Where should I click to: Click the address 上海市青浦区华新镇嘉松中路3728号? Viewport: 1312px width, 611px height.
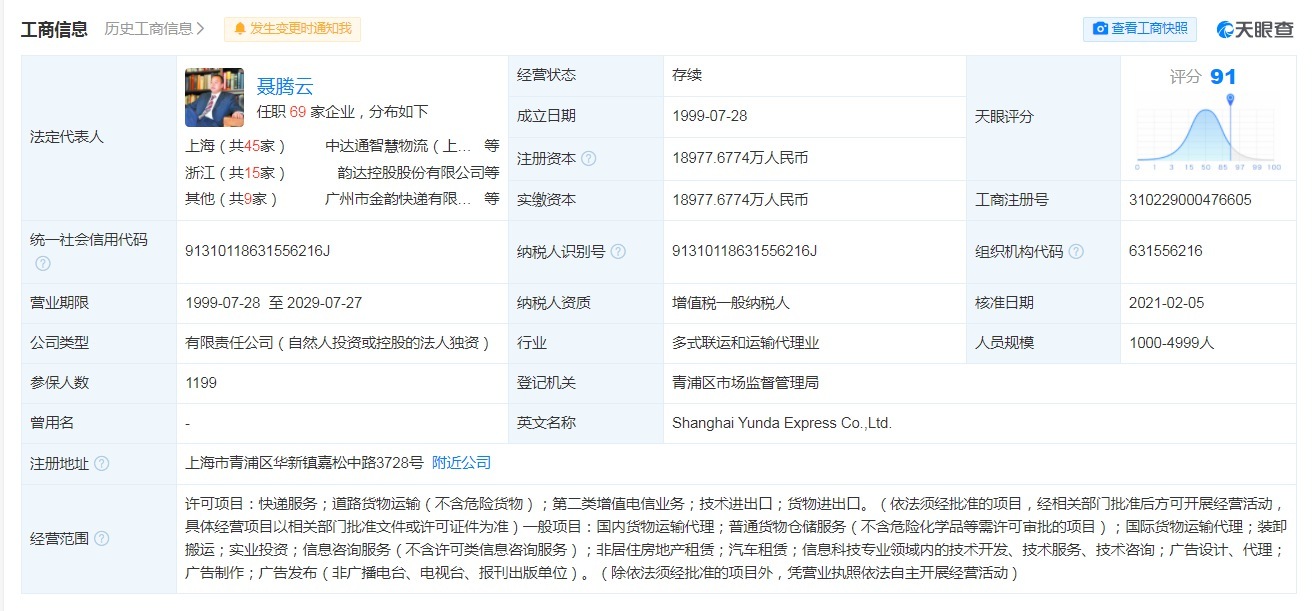[304, 463]
